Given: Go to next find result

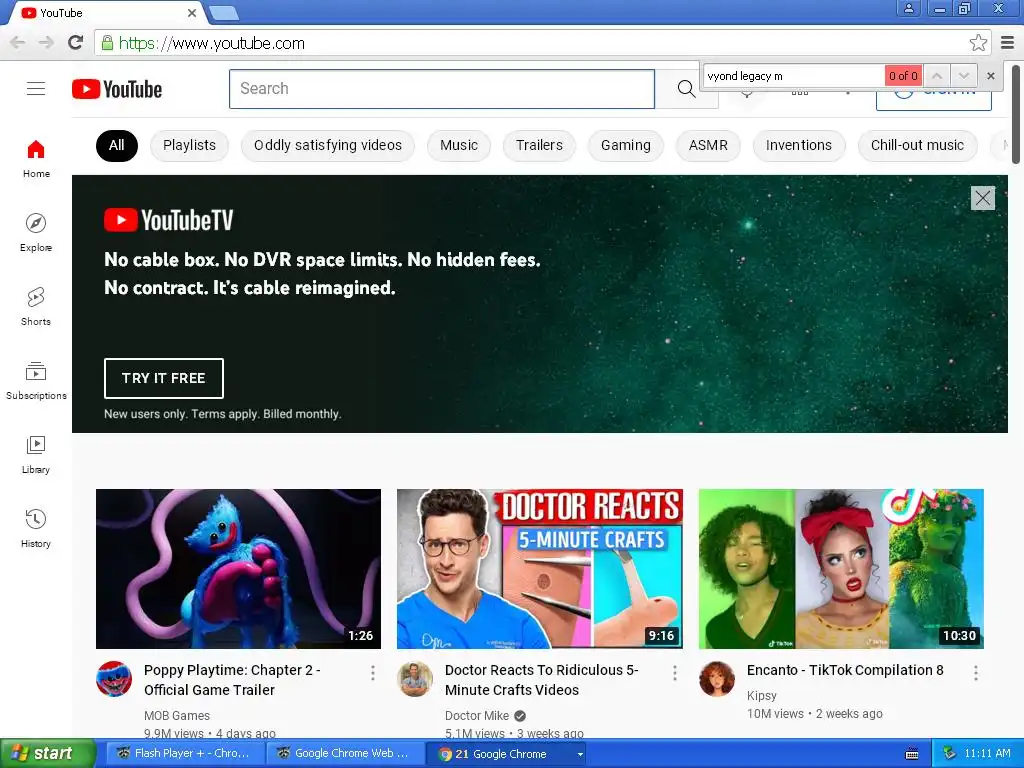Looking at the screenshot, I should (x=963, y=76).
